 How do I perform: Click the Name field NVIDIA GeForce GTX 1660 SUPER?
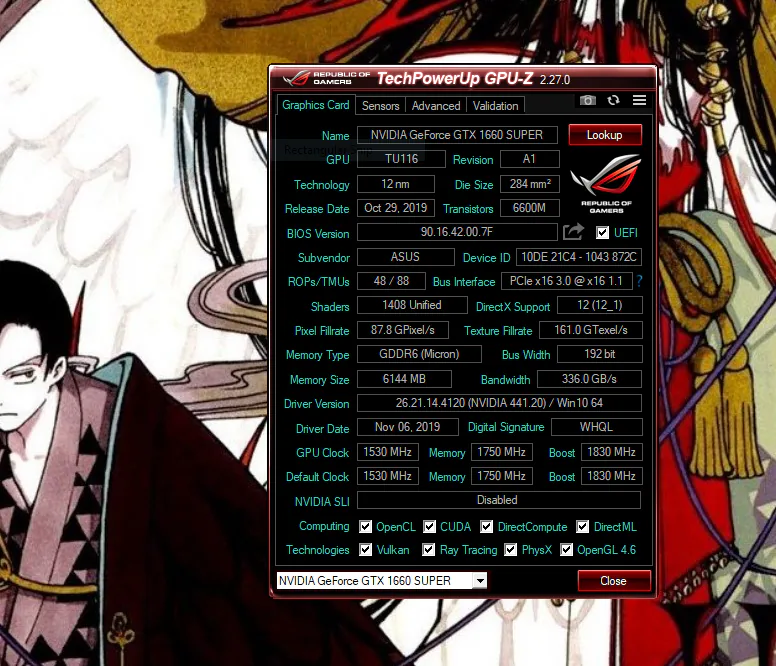pyautogui.click(x=457, y=135)
